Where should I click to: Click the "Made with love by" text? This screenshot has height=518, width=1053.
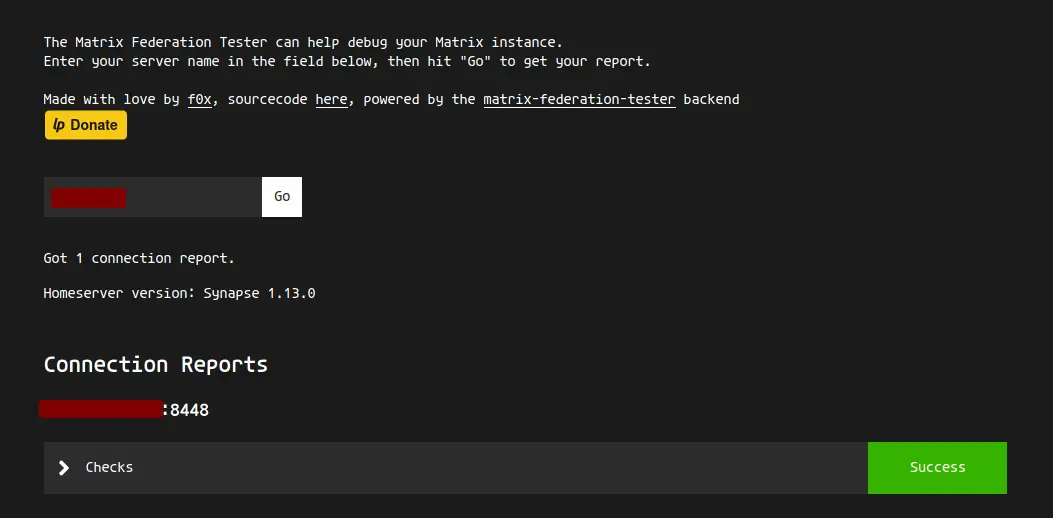[x=111, y=99]
